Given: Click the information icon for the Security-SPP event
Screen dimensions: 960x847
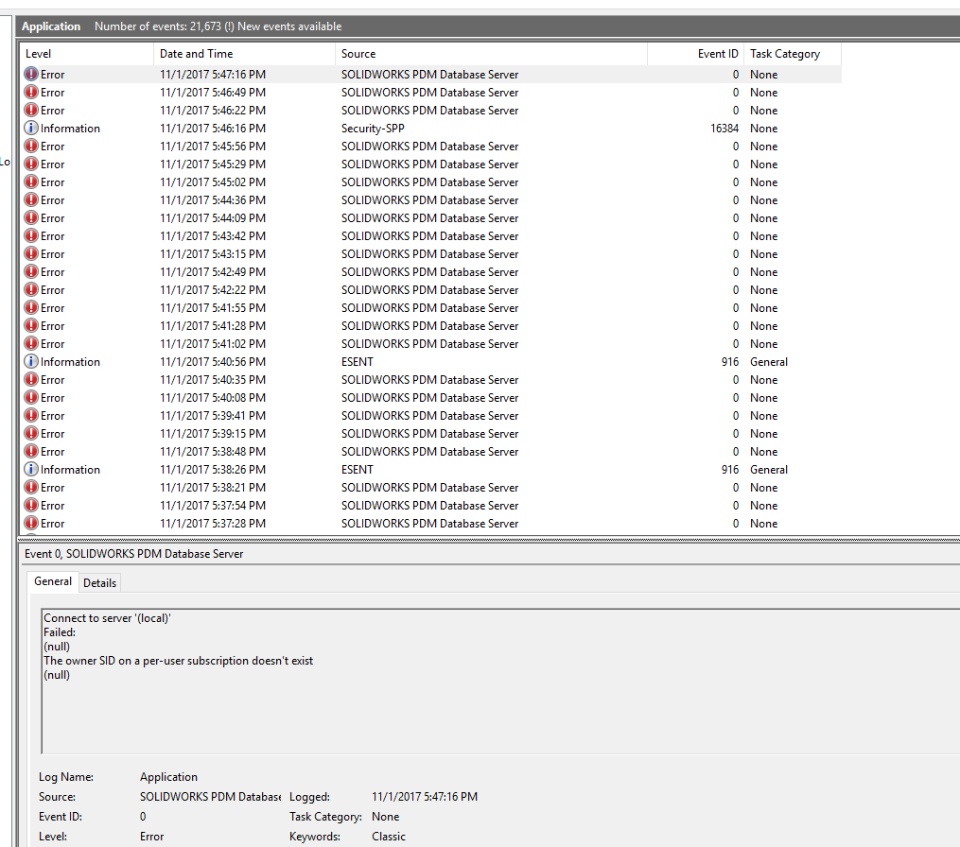Looking at the screenshot, I should click(31, 128).
